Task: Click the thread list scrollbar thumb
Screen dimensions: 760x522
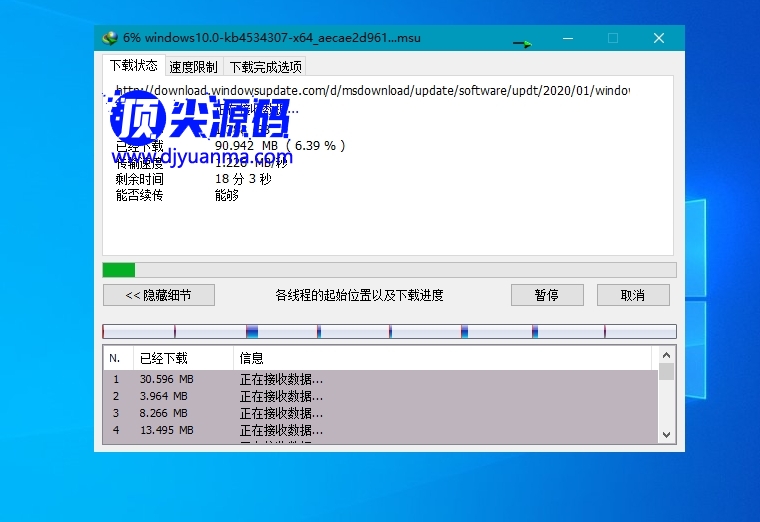Action: tap(666, 372)
